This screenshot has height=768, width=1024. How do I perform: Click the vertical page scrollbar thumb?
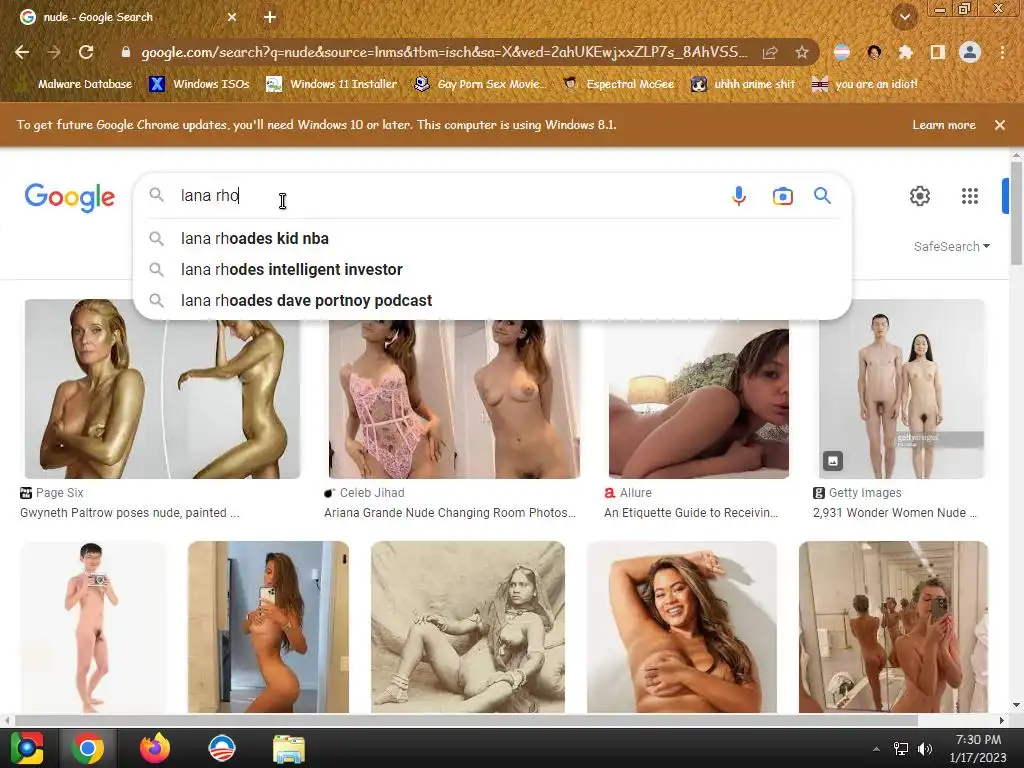click(1016, 213)
